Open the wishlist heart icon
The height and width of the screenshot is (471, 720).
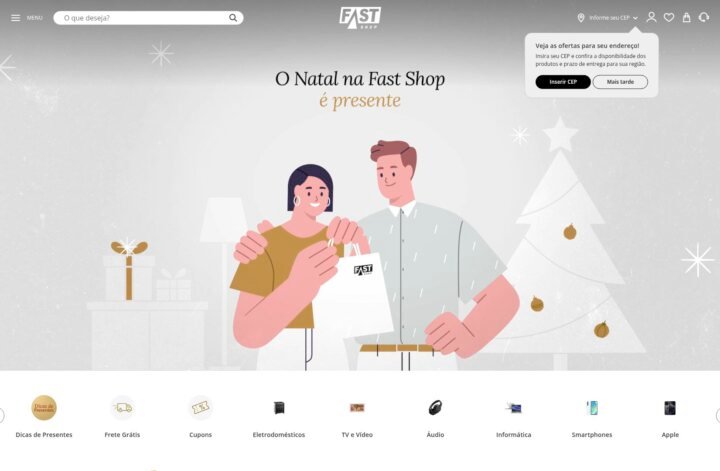[669, 17]
